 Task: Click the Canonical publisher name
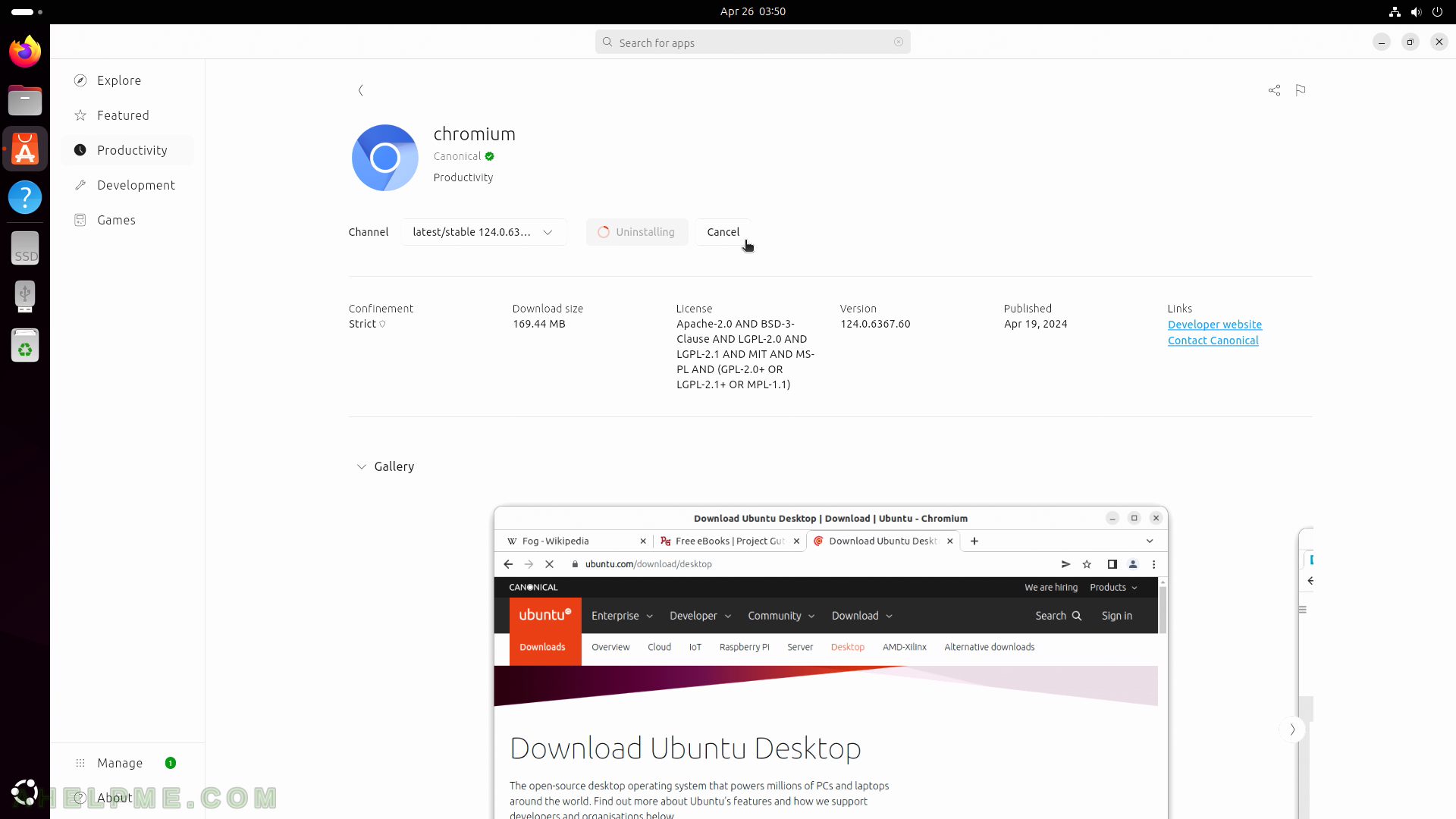457,156
